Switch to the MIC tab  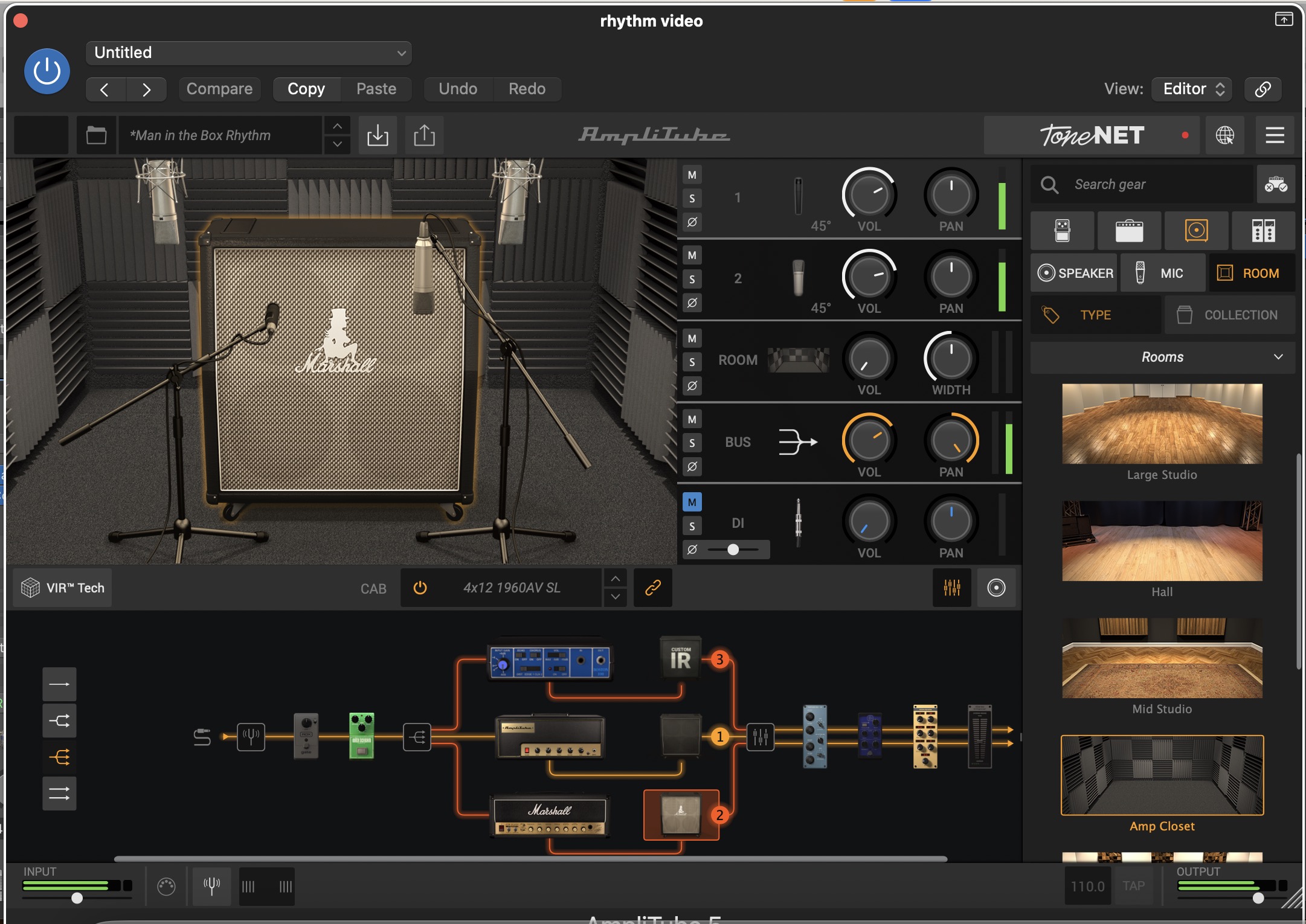coord(1163,273)
